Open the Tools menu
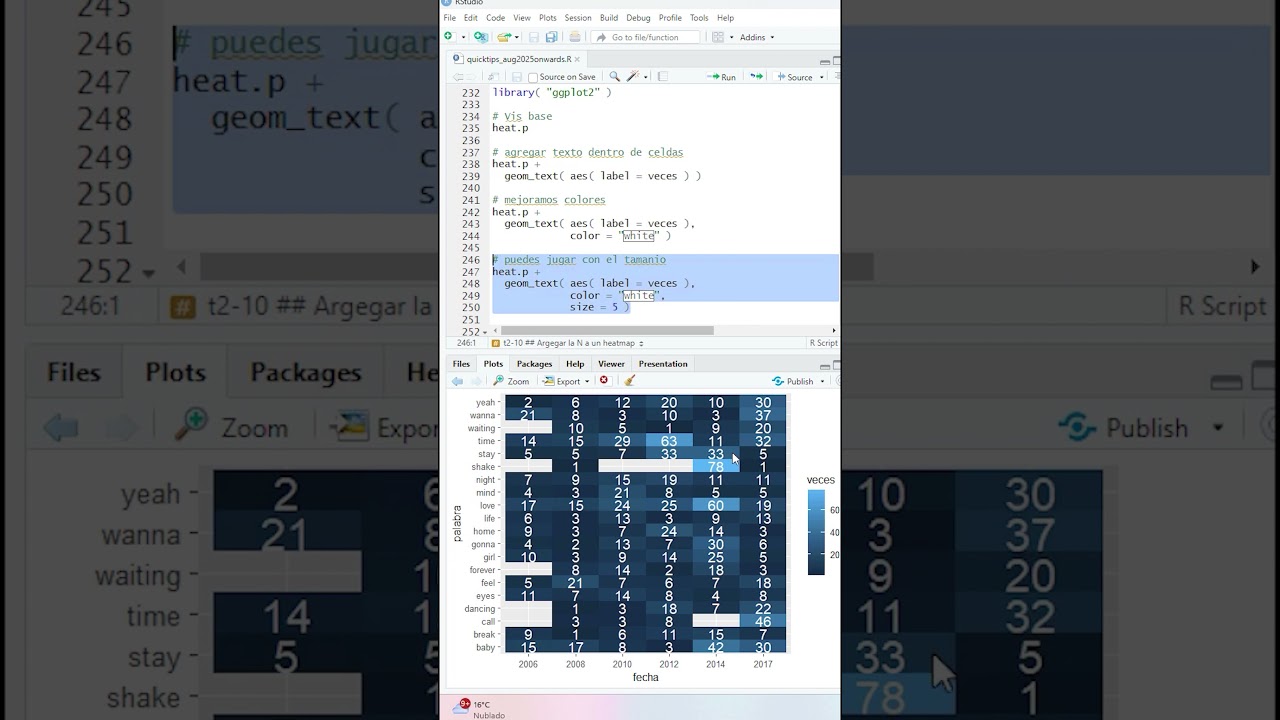Viewport: 1280px width, 720px height. [x=698, y=18]
